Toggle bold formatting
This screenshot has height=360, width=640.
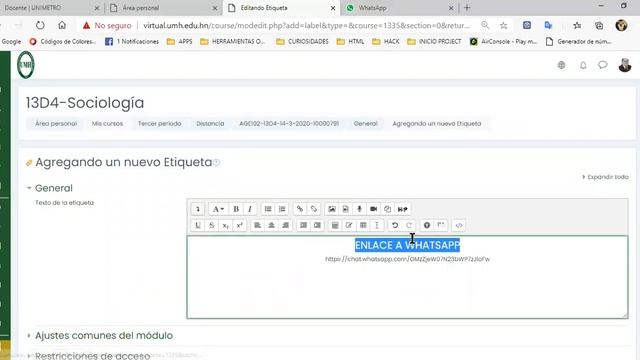[236, 209]
